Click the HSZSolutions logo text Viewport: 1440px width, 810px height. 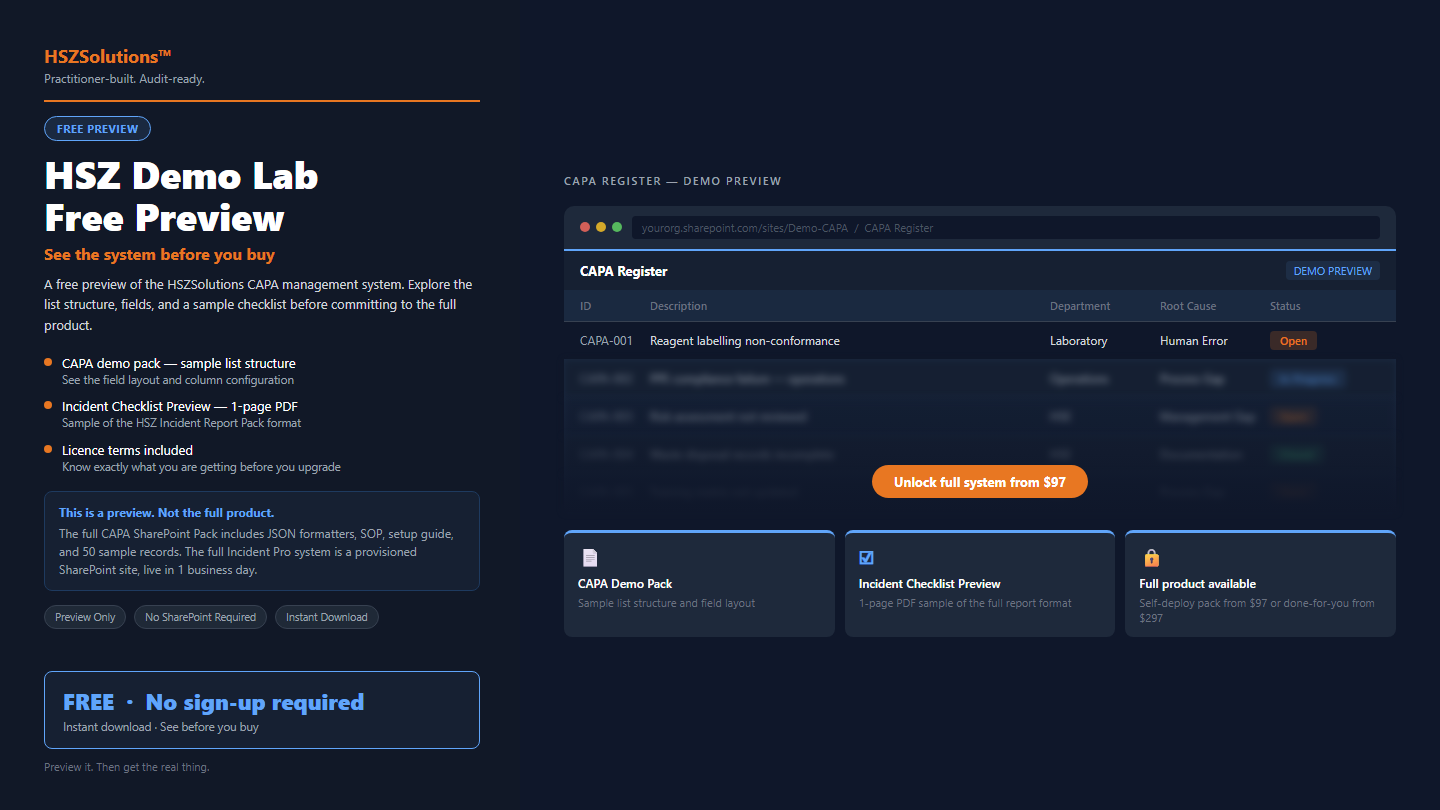pyautogui.click(x=108, y=57)
